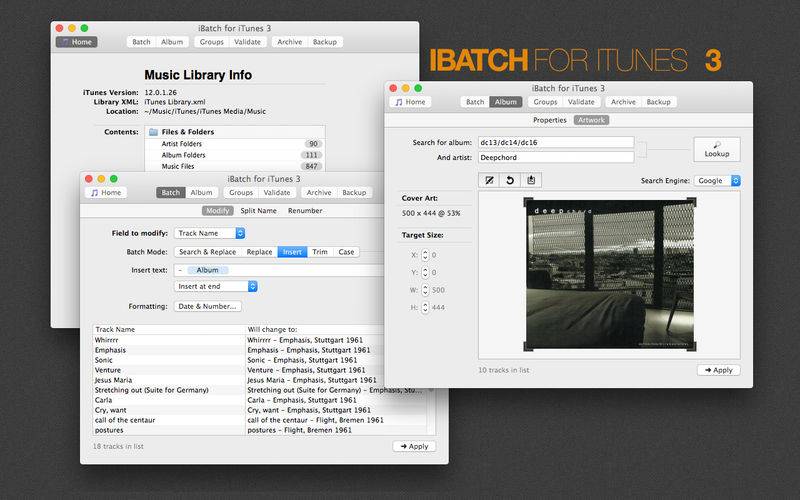Open the Insert at end dropdown

(x=216, y=286)
